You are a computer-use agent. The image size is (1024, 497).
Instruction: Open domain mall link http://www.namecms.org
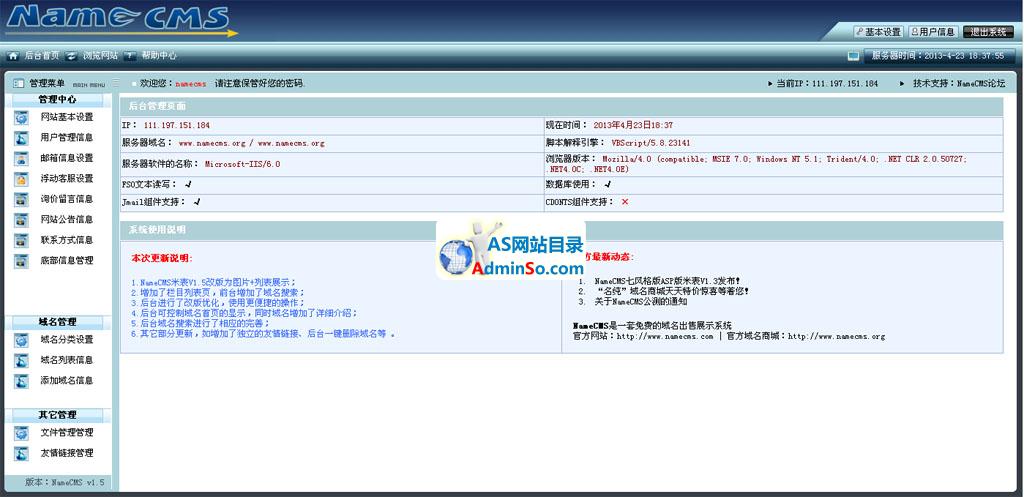837,336
